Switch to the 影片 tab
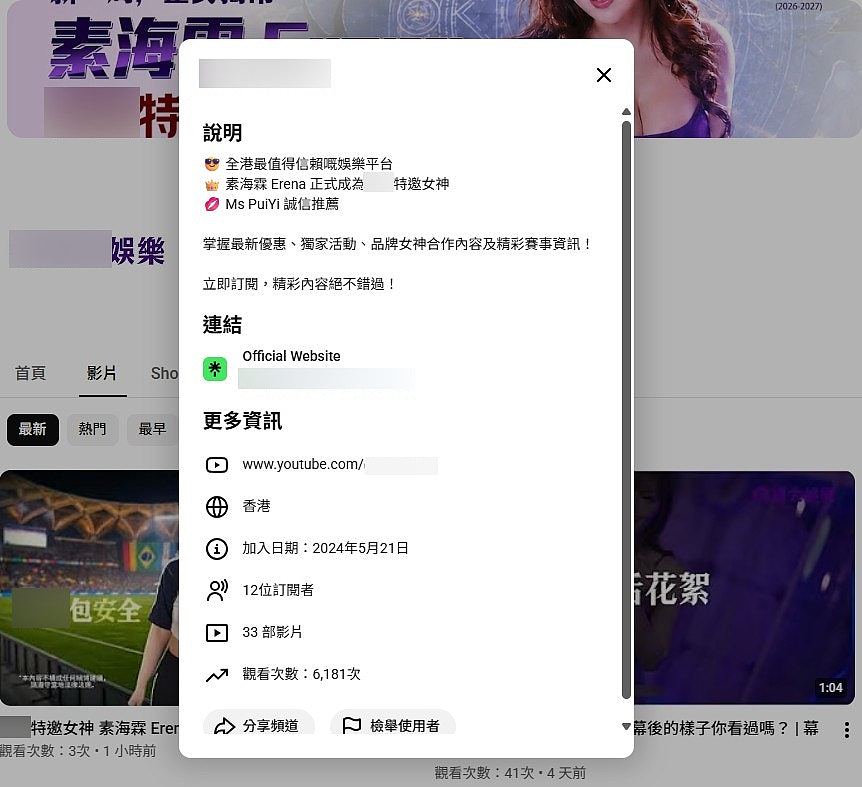 pos(102,373)
